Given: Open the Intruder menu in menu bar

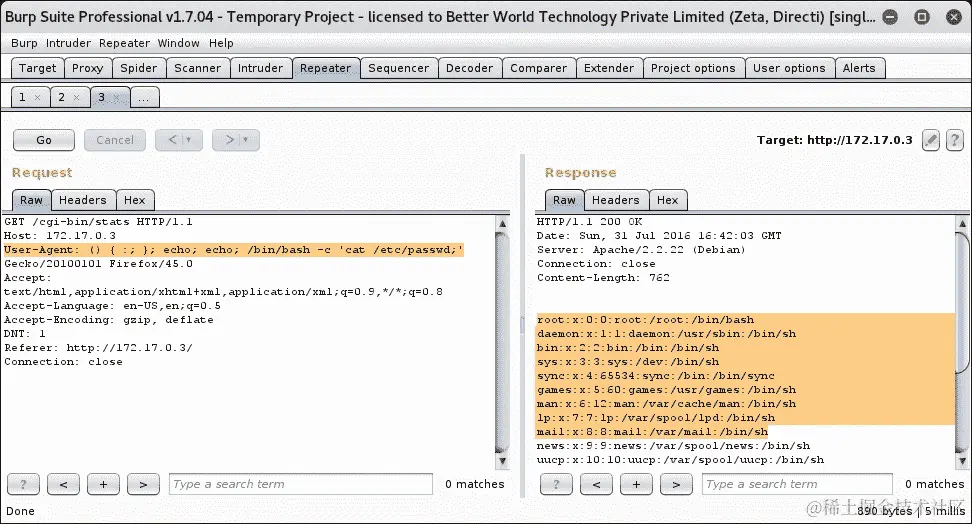Looking at the screenshot, I should [x=68, y=43].
